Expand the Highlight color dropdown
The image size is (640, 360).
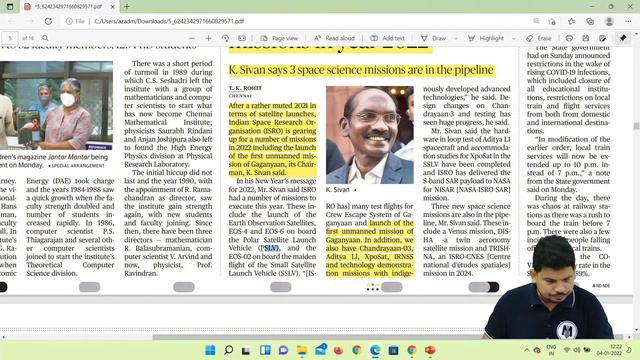pos(513,38)
